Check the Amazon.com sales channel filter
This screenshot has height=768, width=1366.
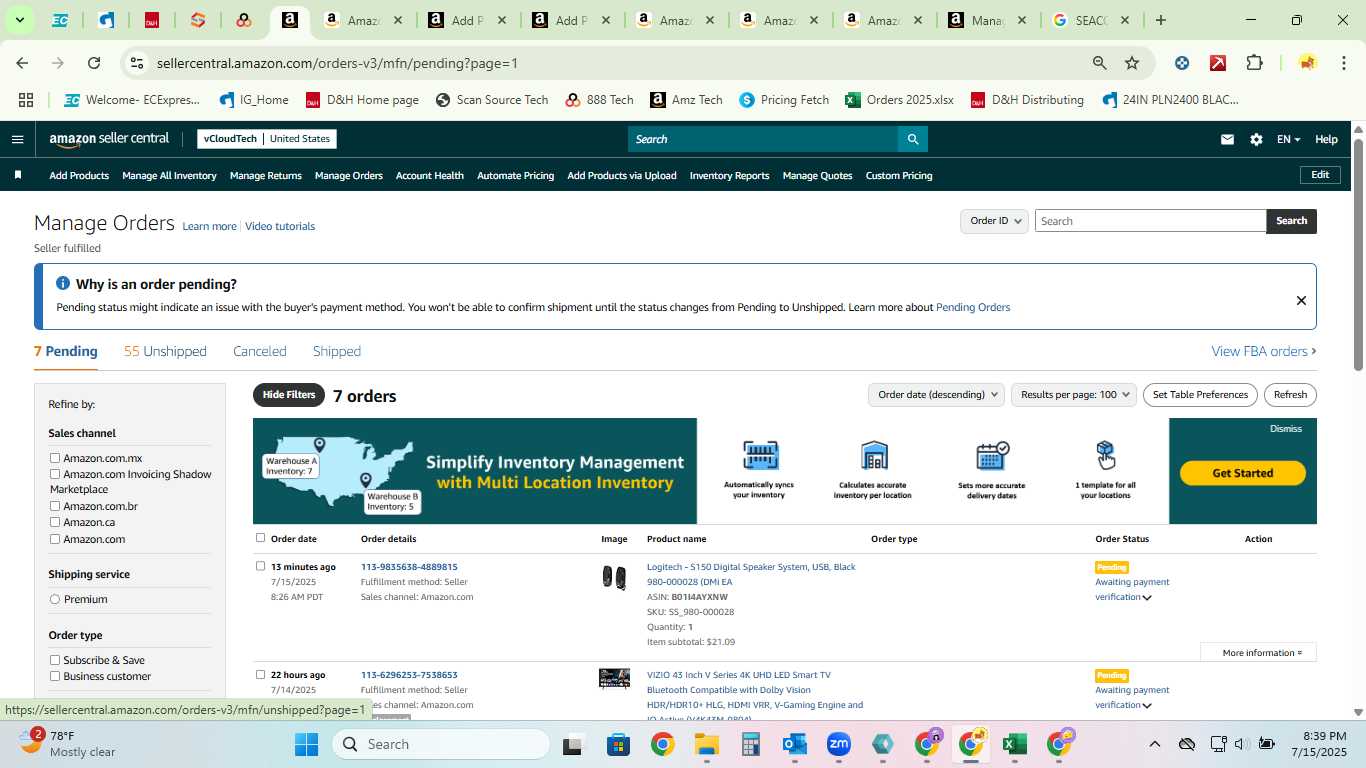(55, 539)
